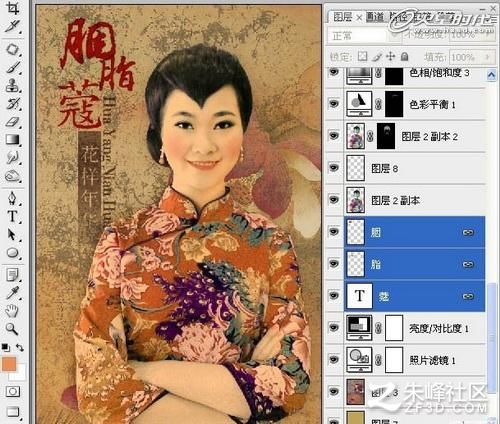The image size is (500, 424).
Task: Select the Crop tool
Action: (13, 8)
